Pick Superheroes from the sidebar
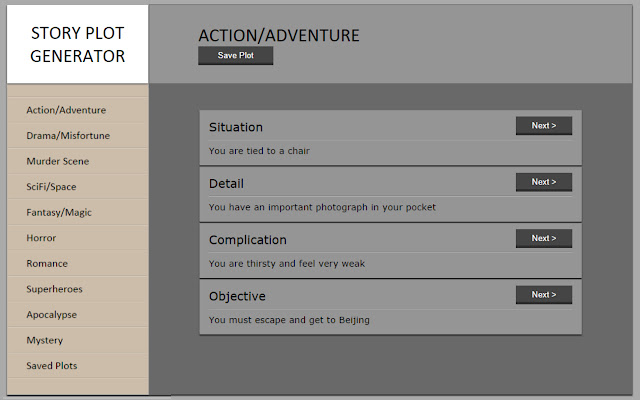The height and width of the screenshot is (400, 640). coord(54,289)
